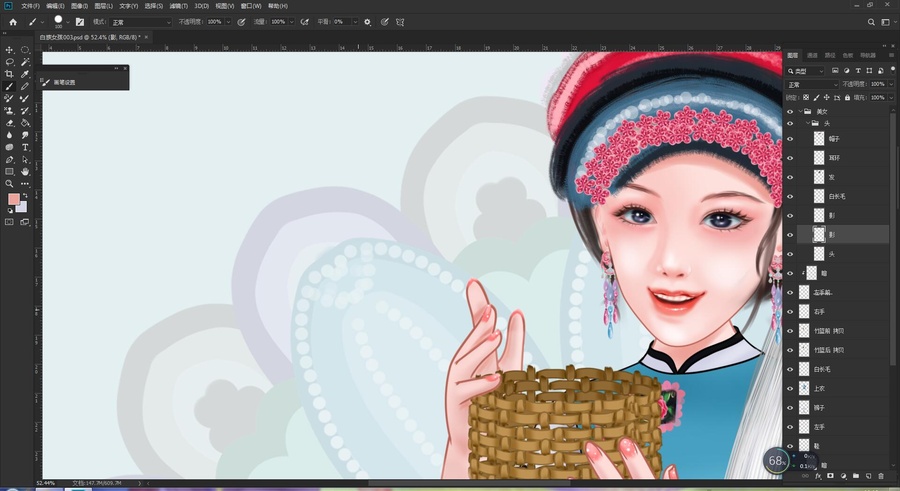Select the Elliptical Marquee tool

(25, 50)
